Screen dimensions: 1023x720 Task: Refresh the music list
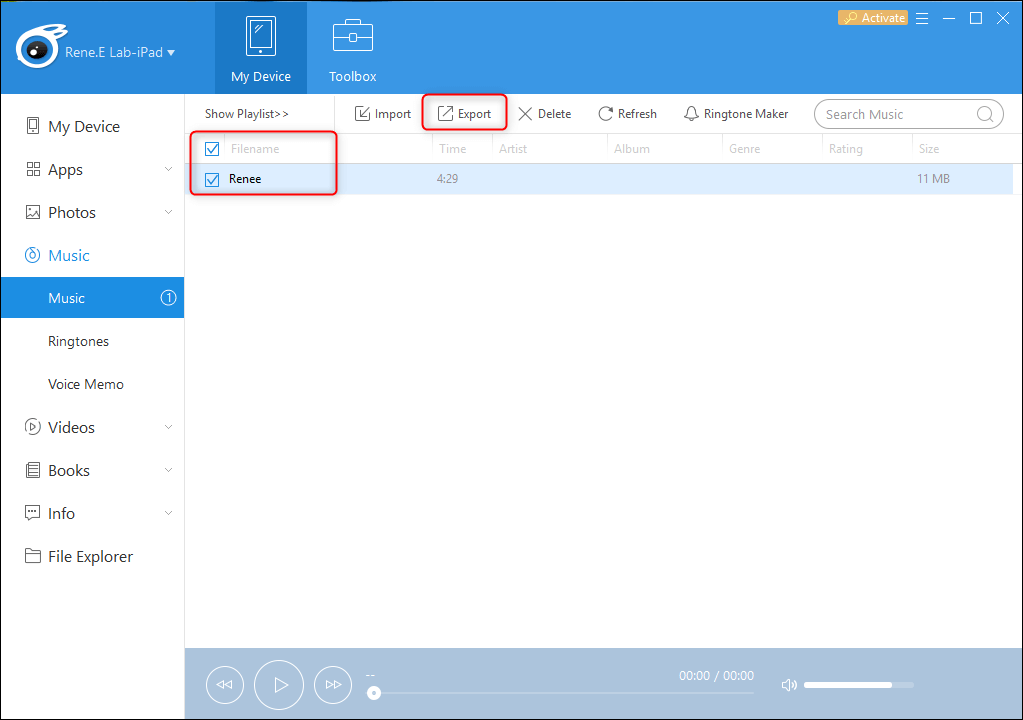pyautogui.click(x=627, y=114)
